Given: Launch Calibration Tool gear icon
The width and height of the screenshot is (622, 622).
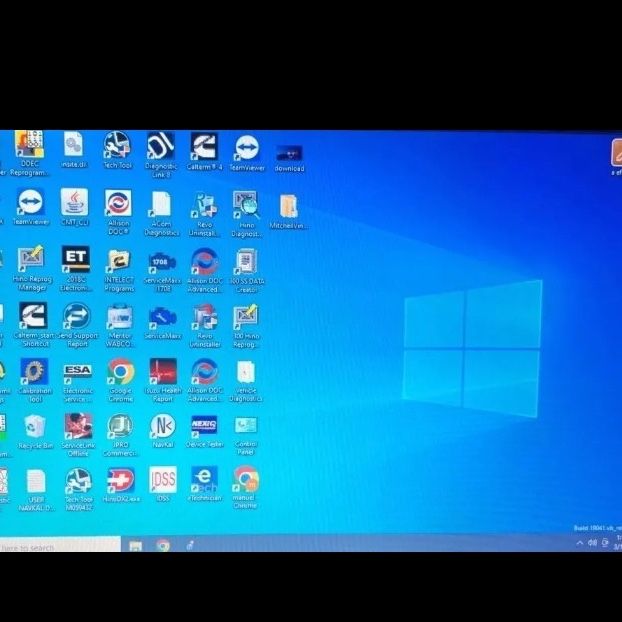Looking at the screenshot, I should click(x=35, y=380).
